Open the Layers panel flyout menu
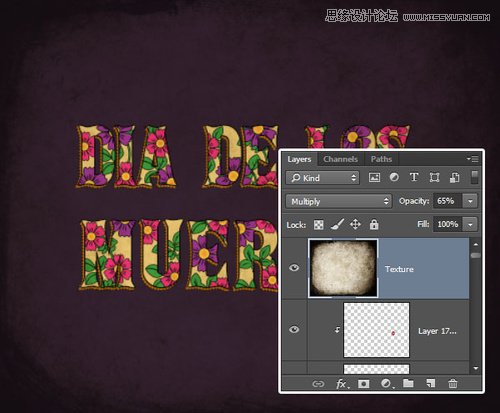Image resolution: width=500 pixels, height=413 pixels. pyautogui.click(x=473, y=159)
